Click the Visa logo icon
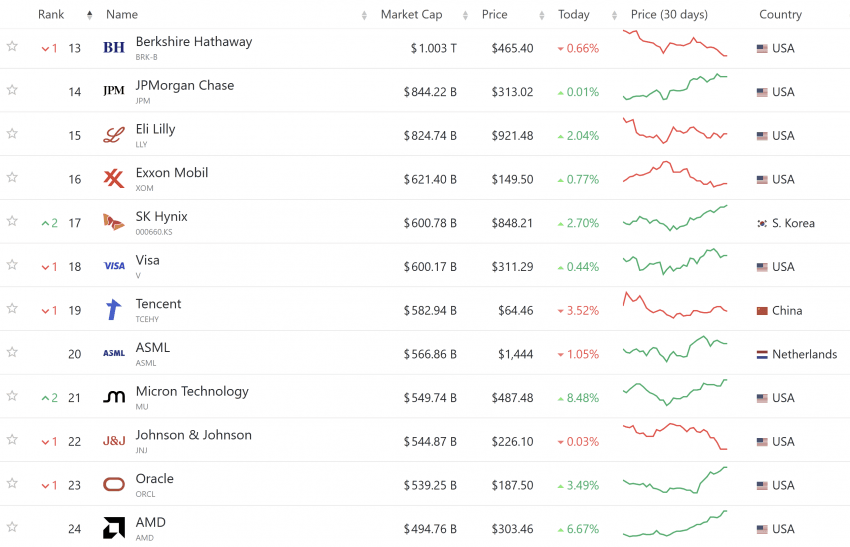Image resolution: width=850 pixels, height=547 pixels. click(x=114, y=266)
